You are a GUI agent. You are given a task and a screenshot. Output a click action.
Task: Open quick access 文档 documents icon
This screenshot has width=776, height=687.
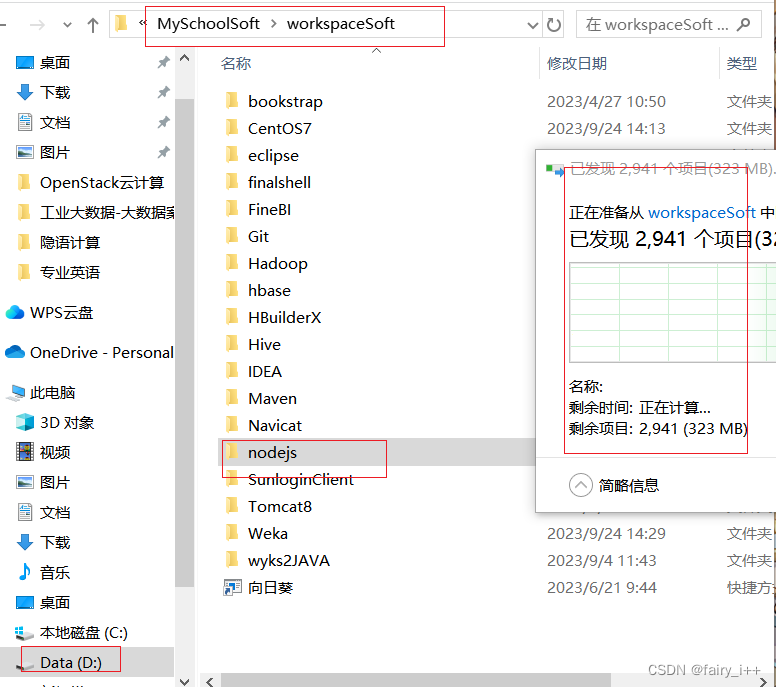(25, 122)
